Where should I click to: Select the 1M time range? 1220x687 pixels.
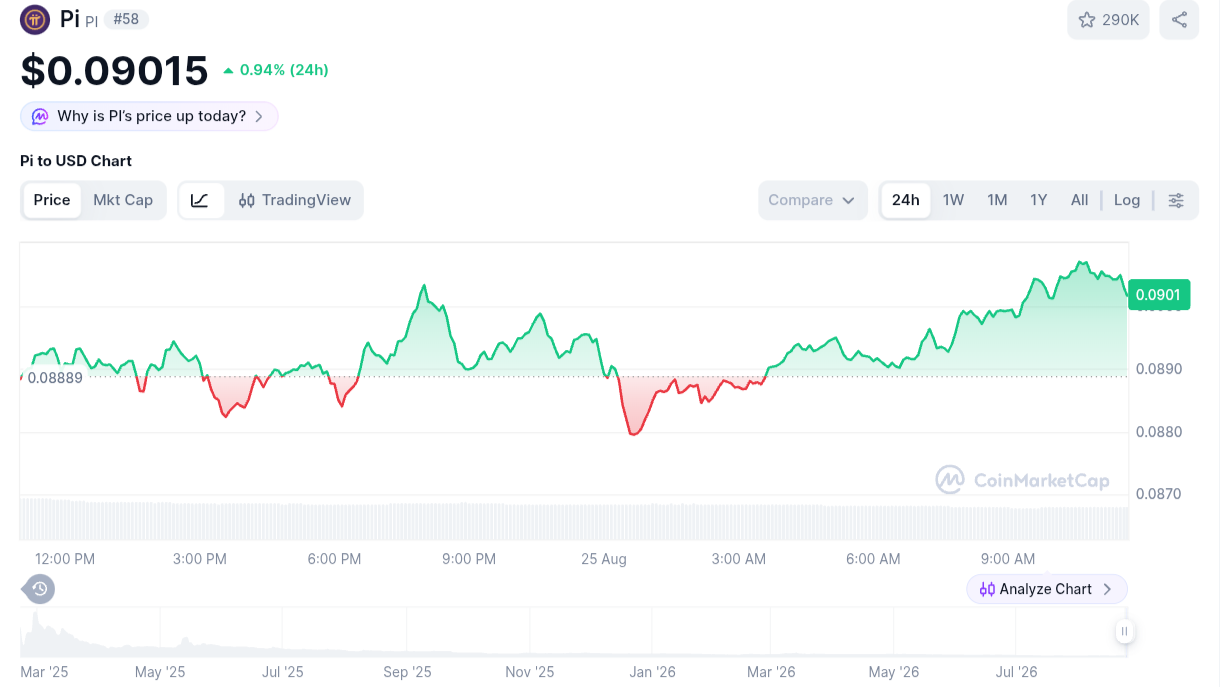[x=997, y=200]
